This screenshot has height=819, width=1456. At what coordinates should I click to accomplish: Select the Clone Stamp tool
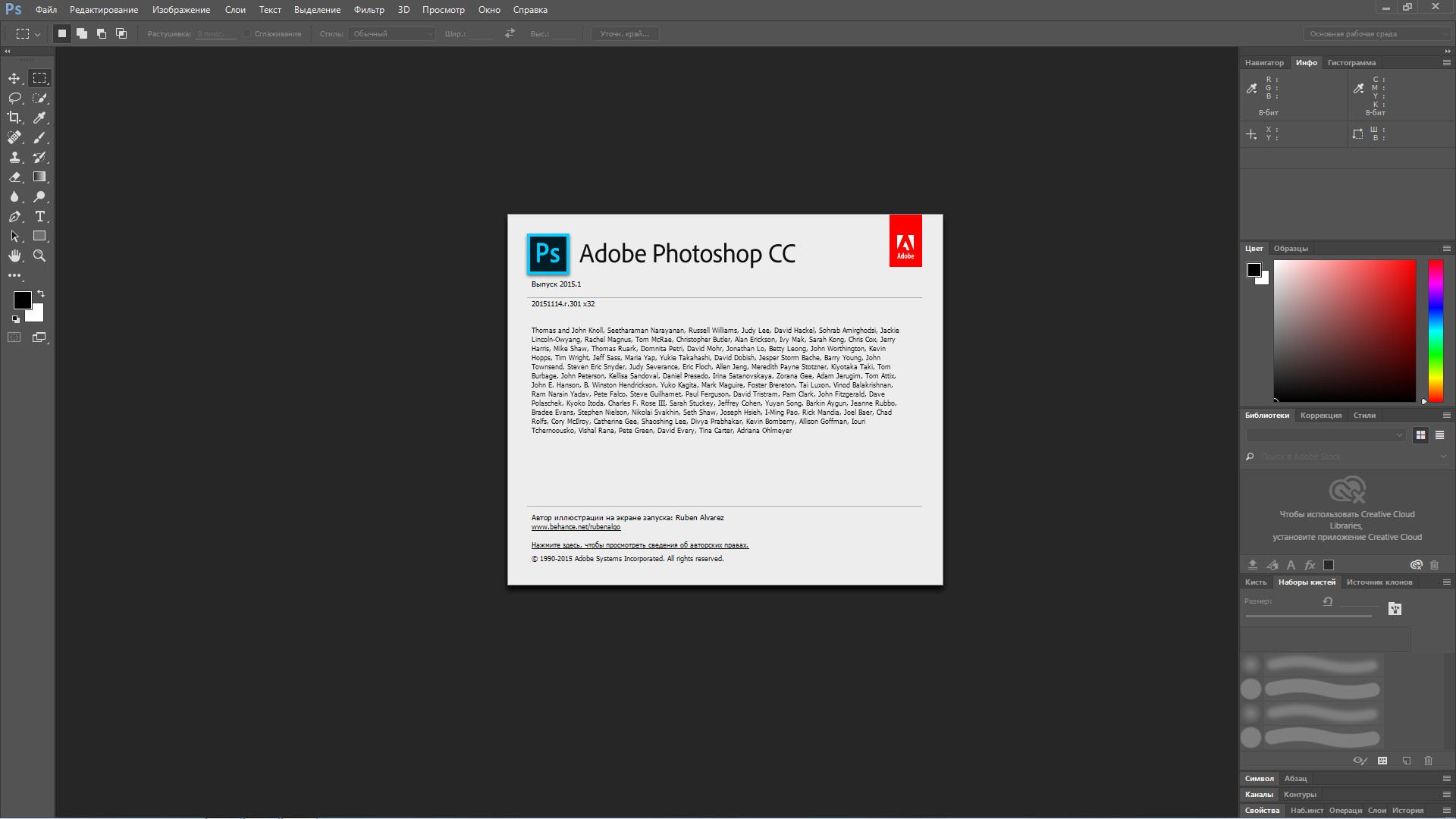pos(14,157)
